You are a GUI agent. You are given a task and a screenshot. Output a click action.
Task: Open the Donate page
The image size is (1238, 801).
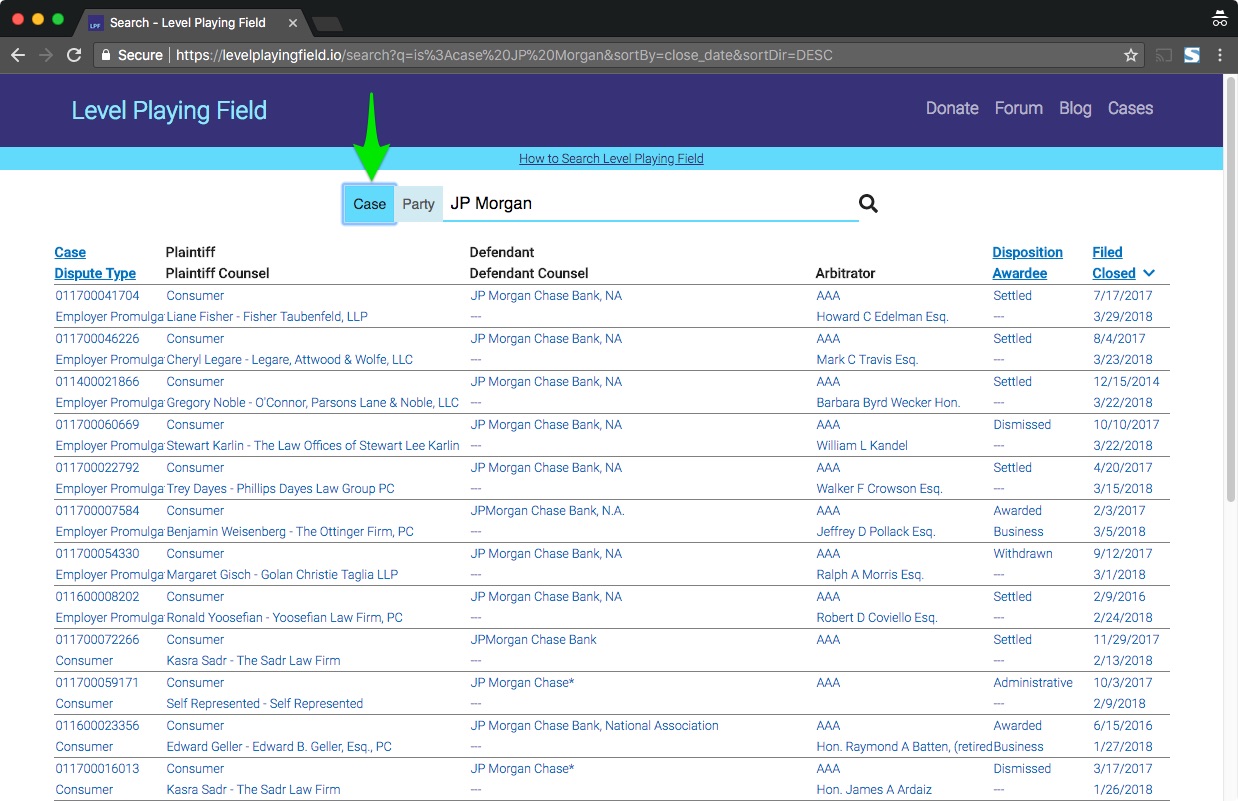[x=952, y=108]
